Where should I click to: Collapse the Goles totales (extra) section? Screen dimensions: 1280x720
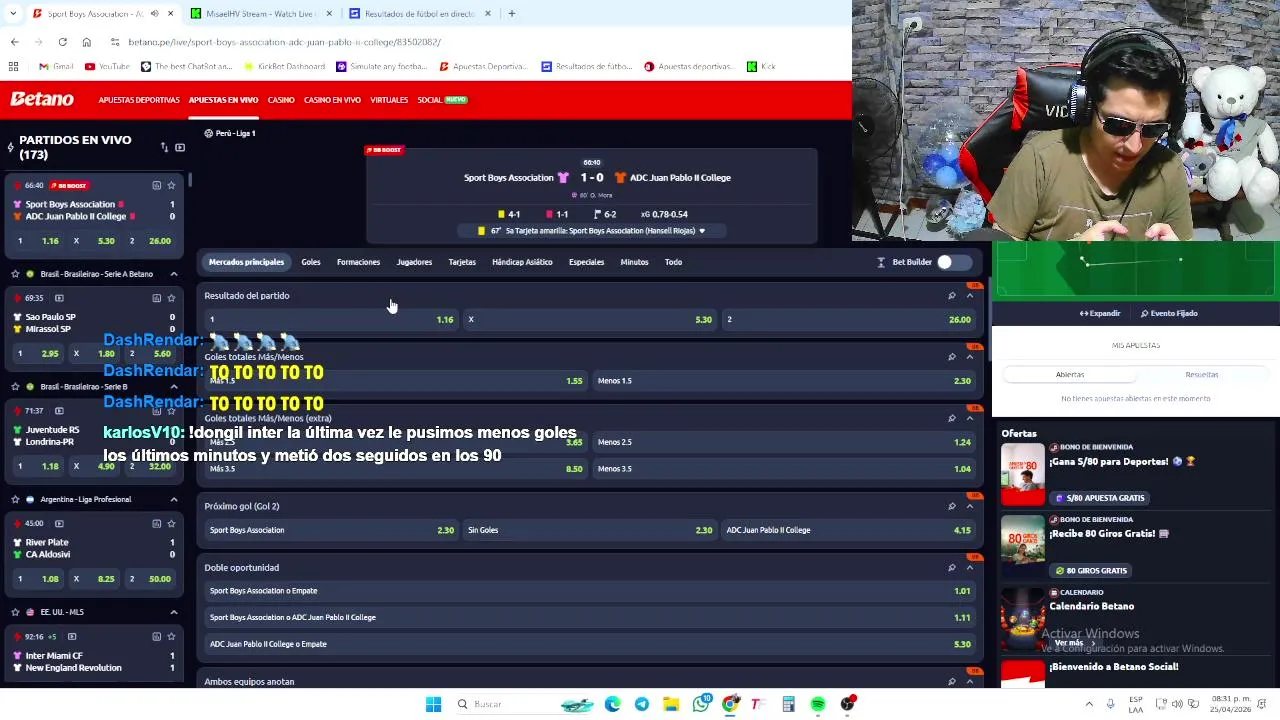[x=969, y=418]
